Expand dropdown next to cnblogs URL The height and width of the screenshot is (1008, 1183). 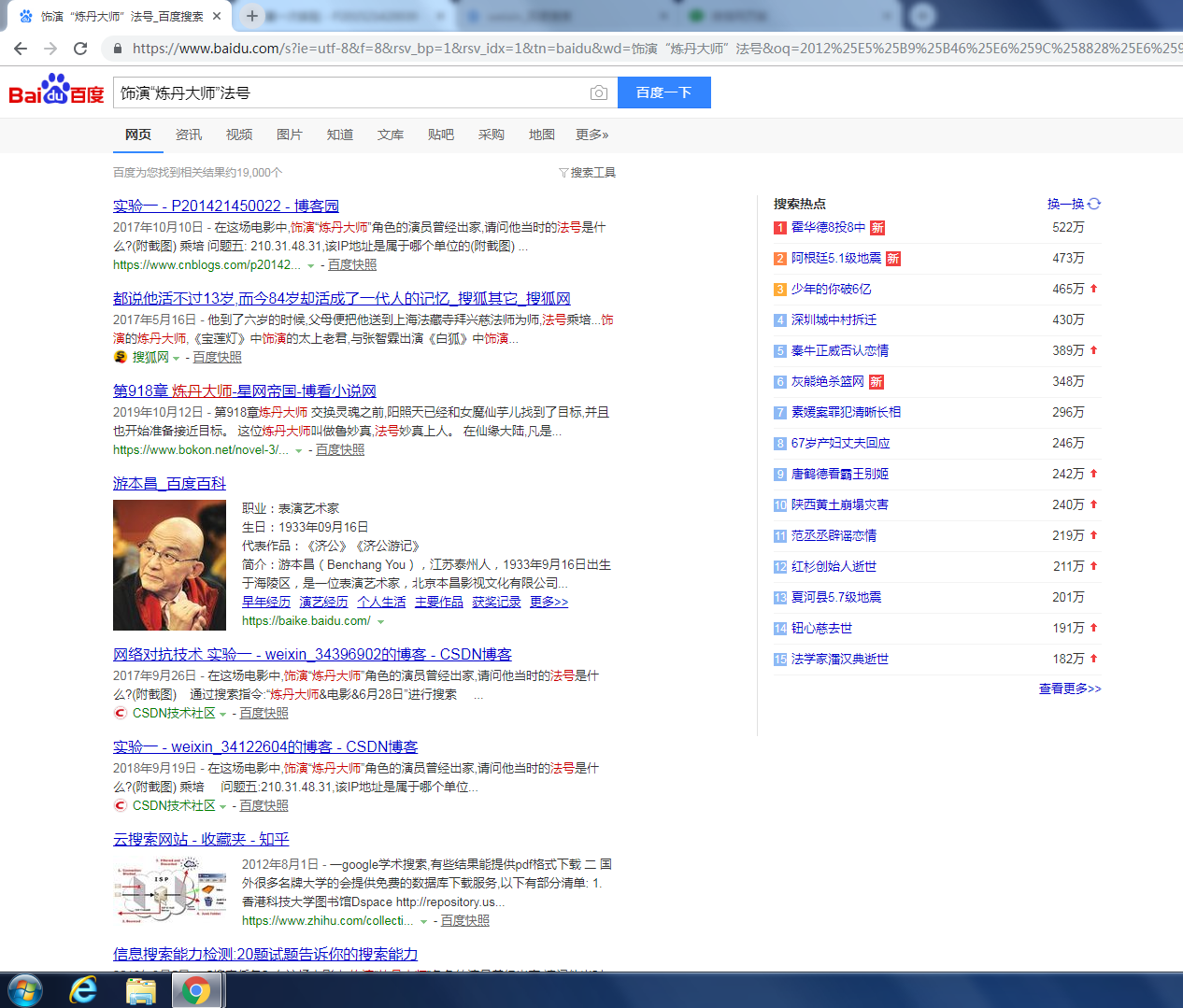pos(311,266)
